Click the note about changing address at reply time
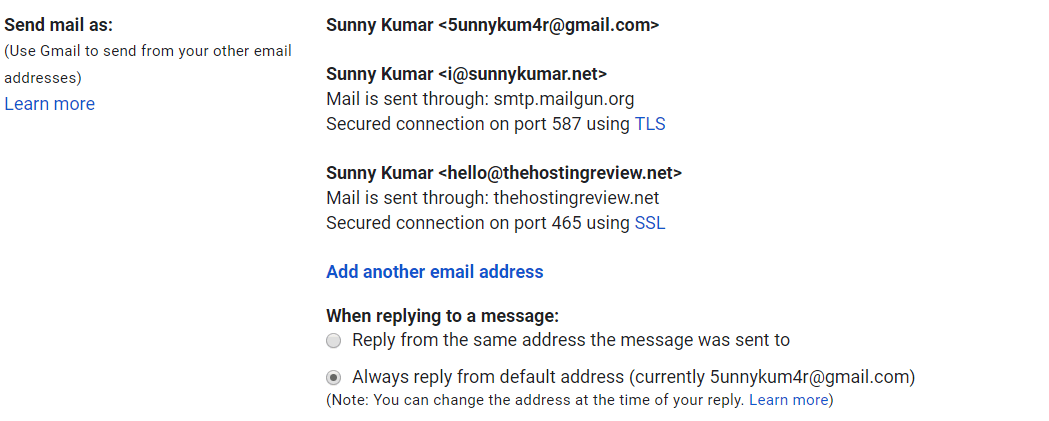 579,400
